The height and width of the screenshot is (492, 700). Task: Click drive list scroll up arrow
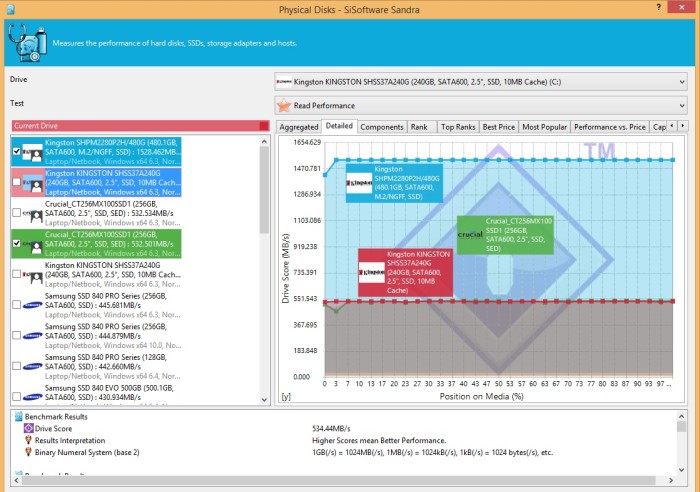tap(264, 142)
